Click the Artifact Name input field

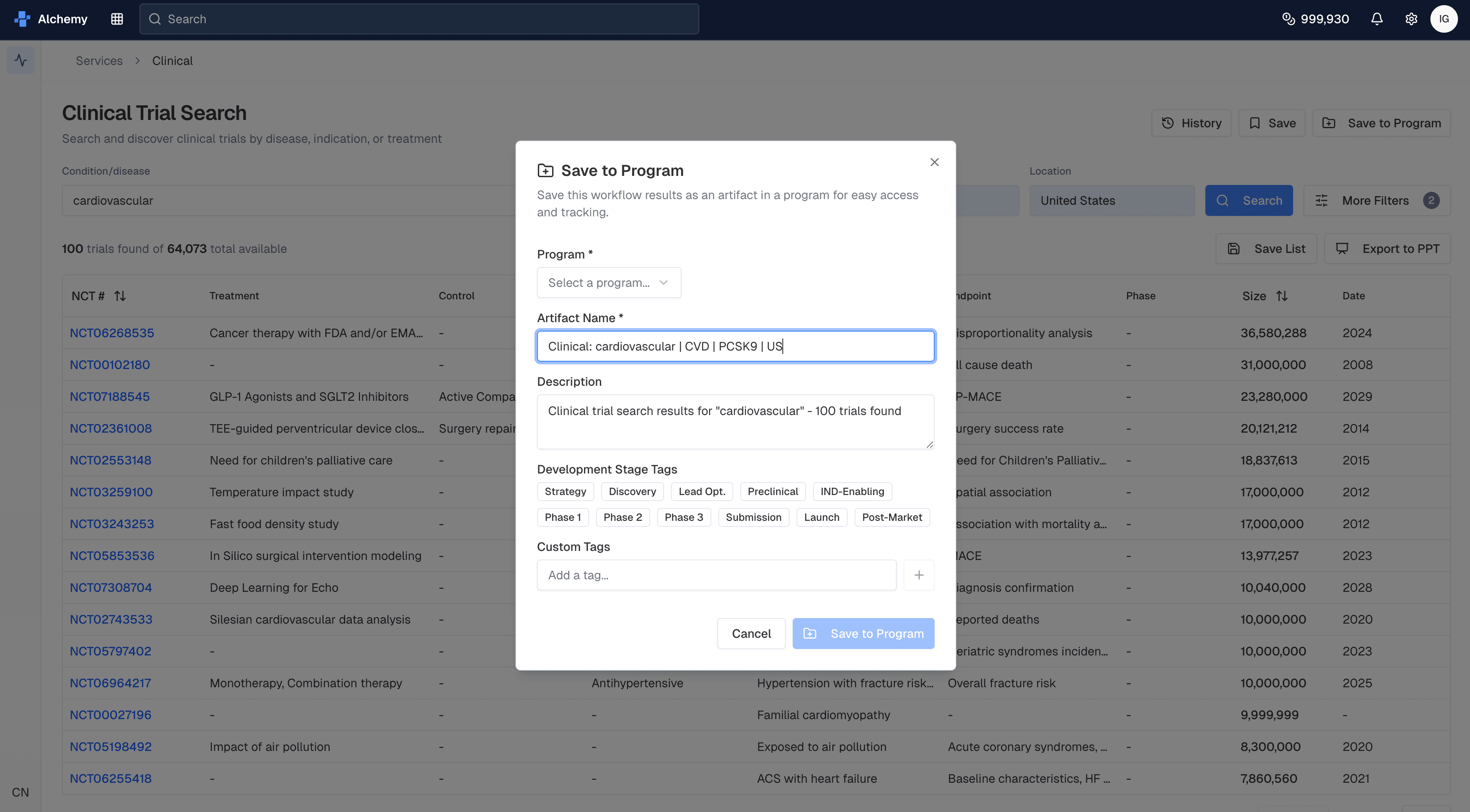click(x=735, y=346)
